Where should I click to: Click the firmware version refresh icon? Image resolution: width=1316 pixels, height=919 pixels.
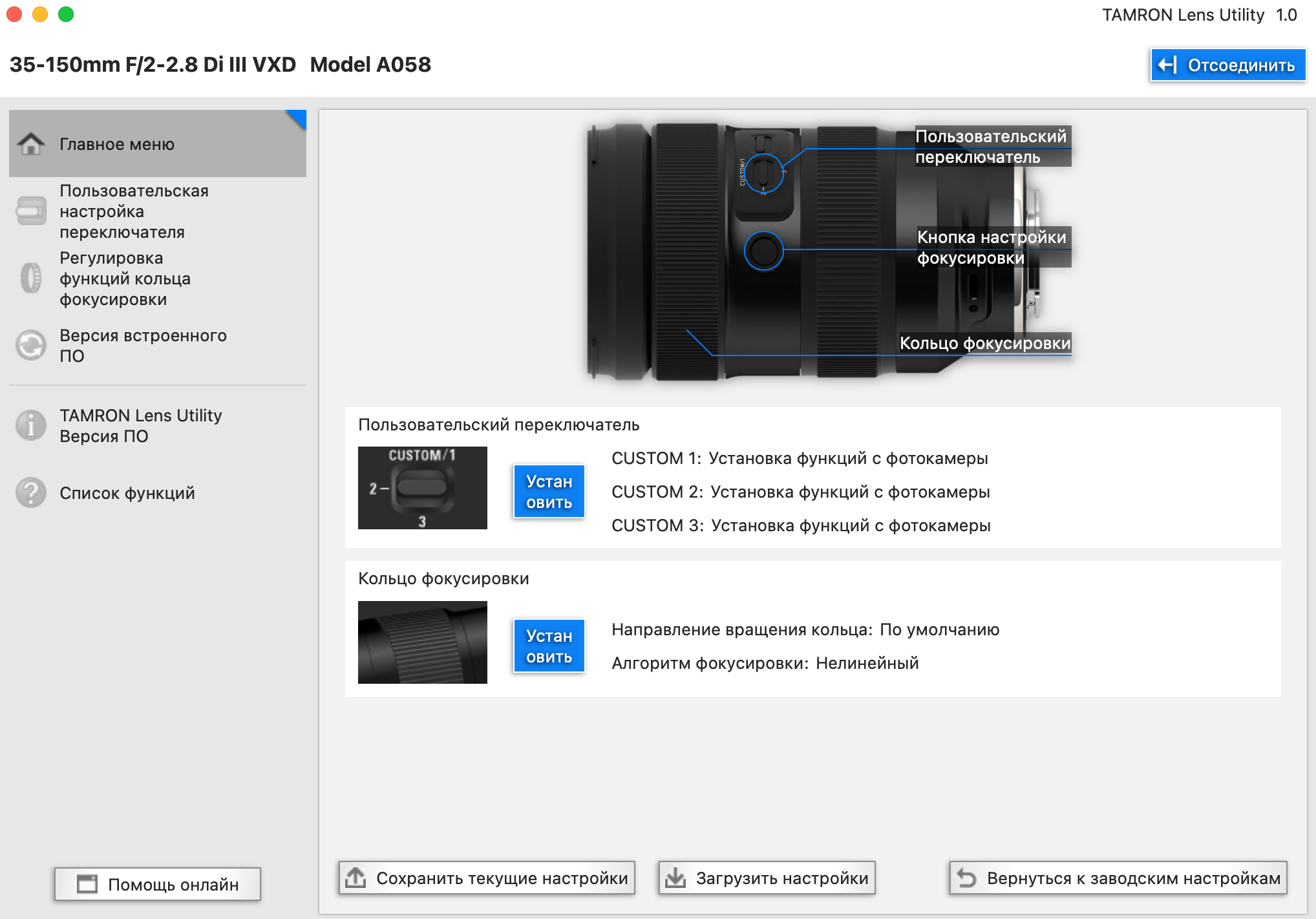30,345
